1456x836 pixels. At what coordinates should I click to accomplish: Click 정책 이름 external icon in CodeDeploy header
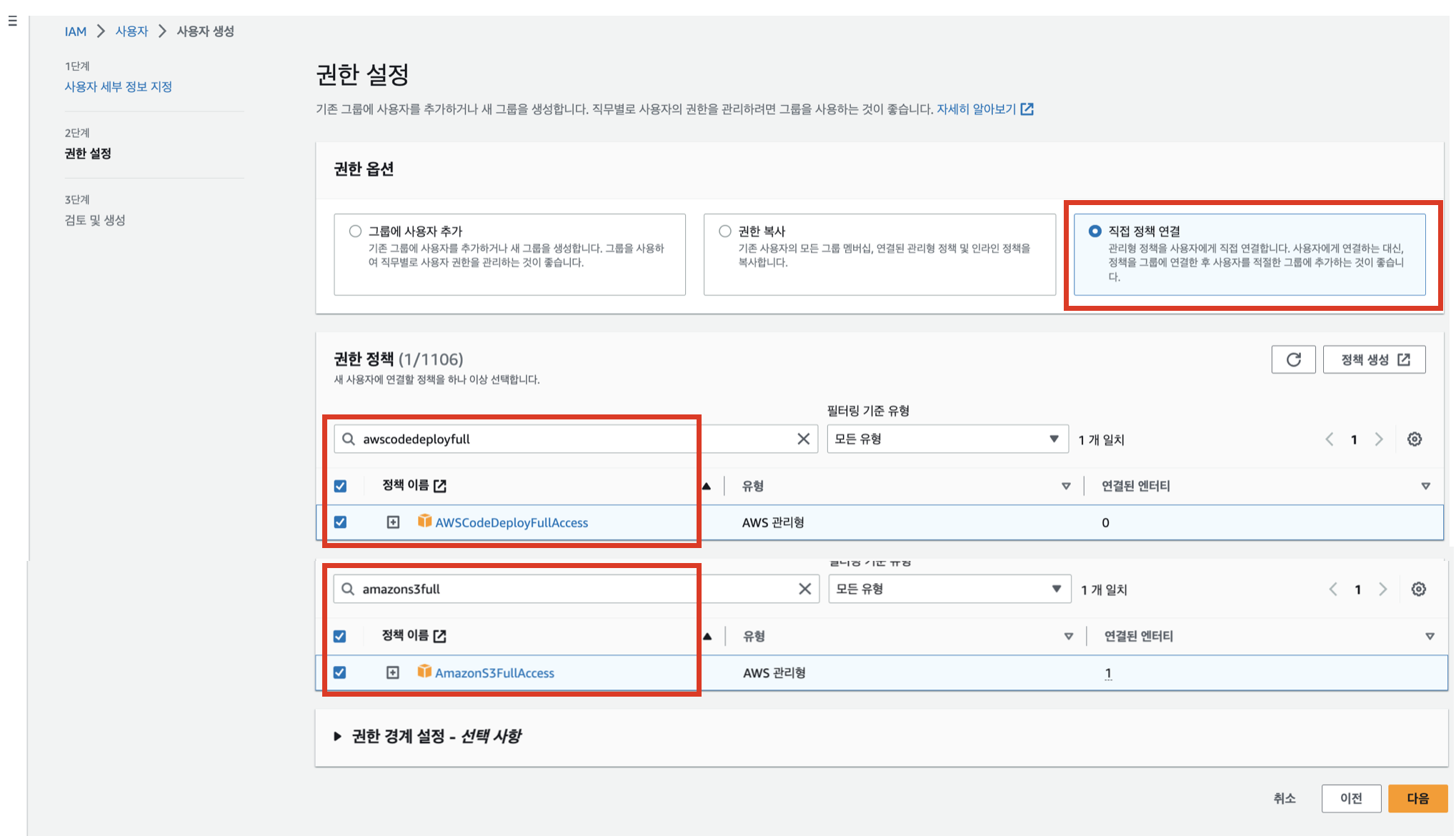pyautogui.click(x=440, y=486)
